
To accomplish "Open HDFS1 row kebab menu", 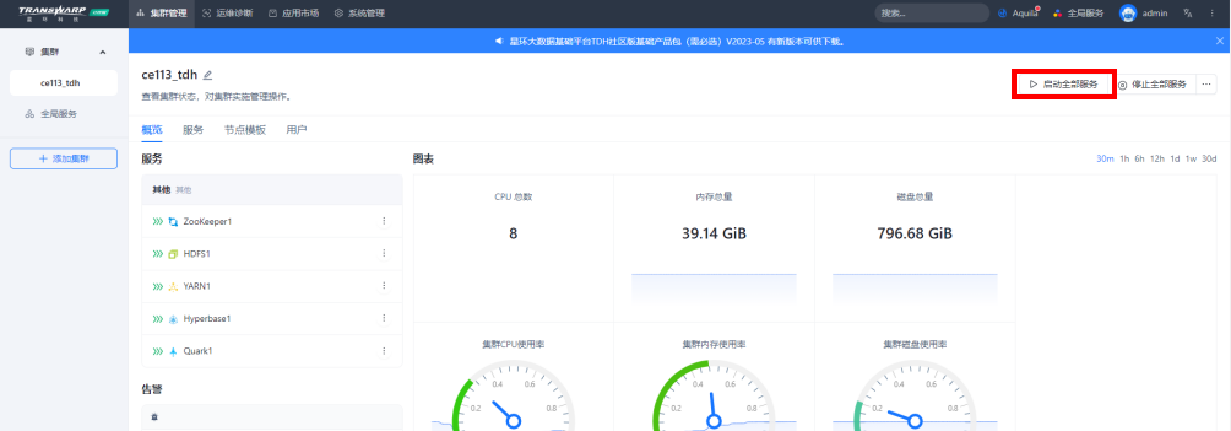I will tap(384, 254).
